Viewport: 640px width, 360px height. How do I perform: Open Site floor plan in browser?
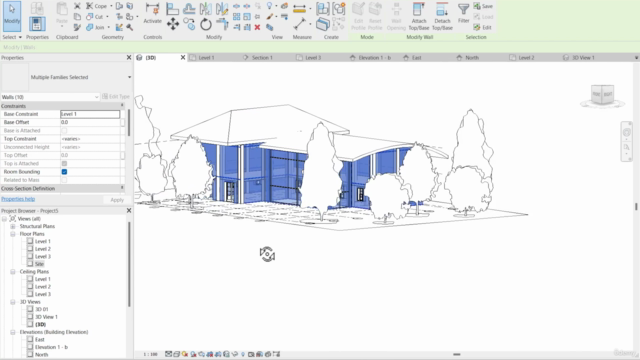pos(39,264)
